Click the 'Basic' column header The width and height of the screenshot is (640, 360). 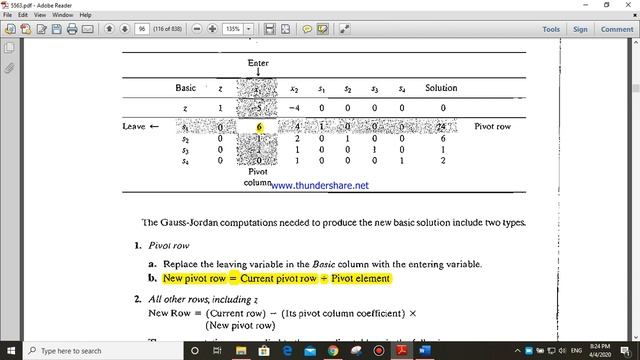[186, 88]
